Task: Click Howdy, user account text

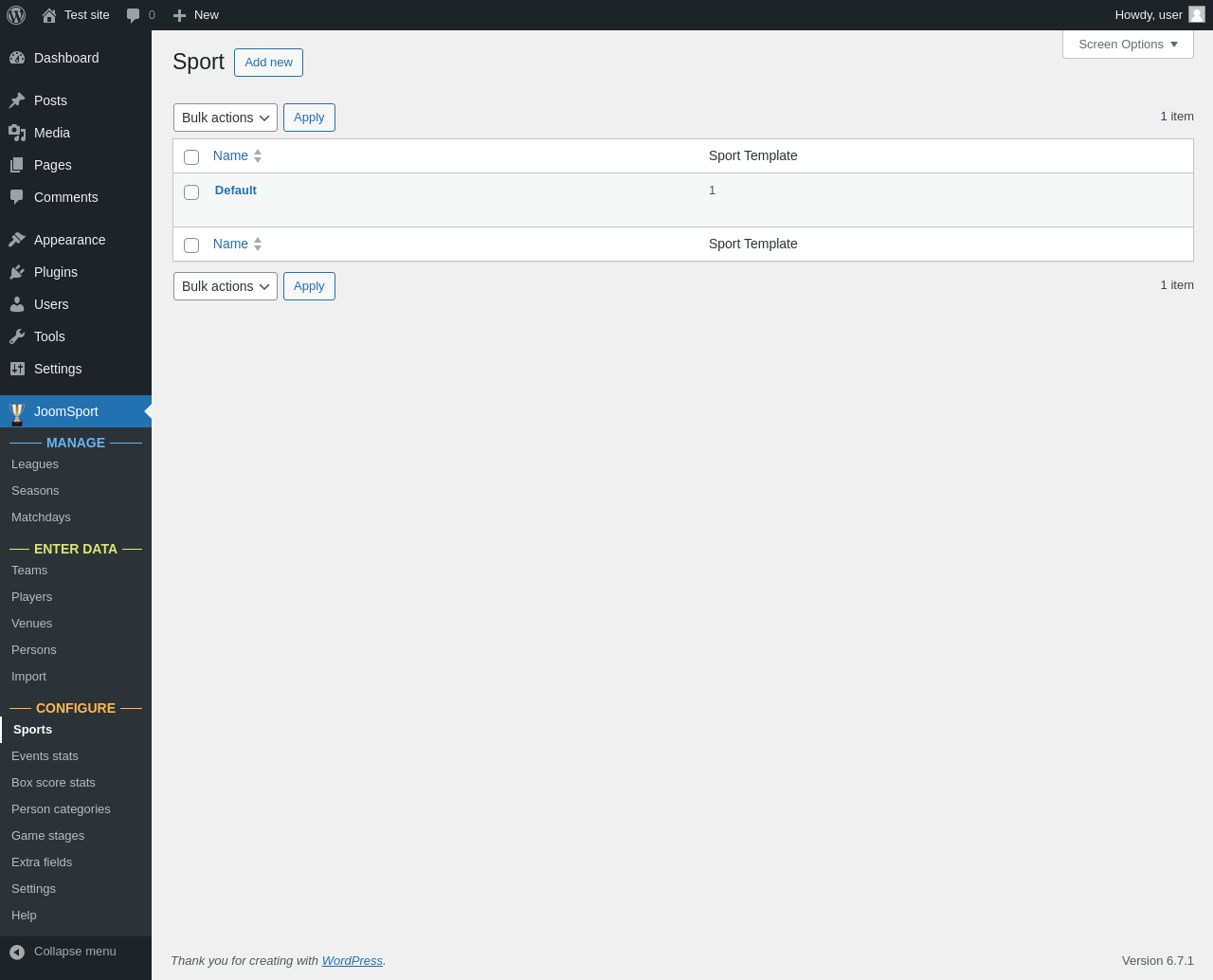Action: tap(1149, 15)
